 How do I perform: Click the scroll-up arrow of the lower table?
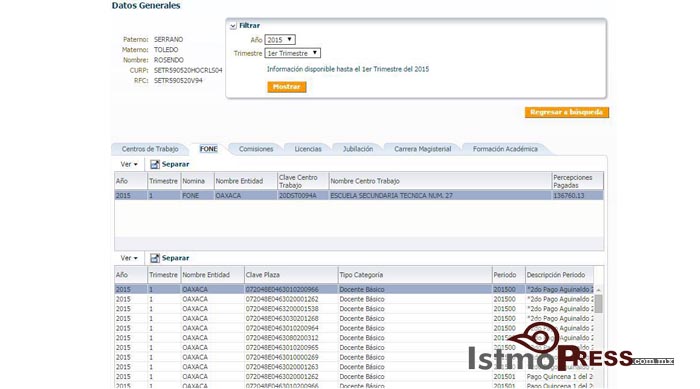point(598,290)
